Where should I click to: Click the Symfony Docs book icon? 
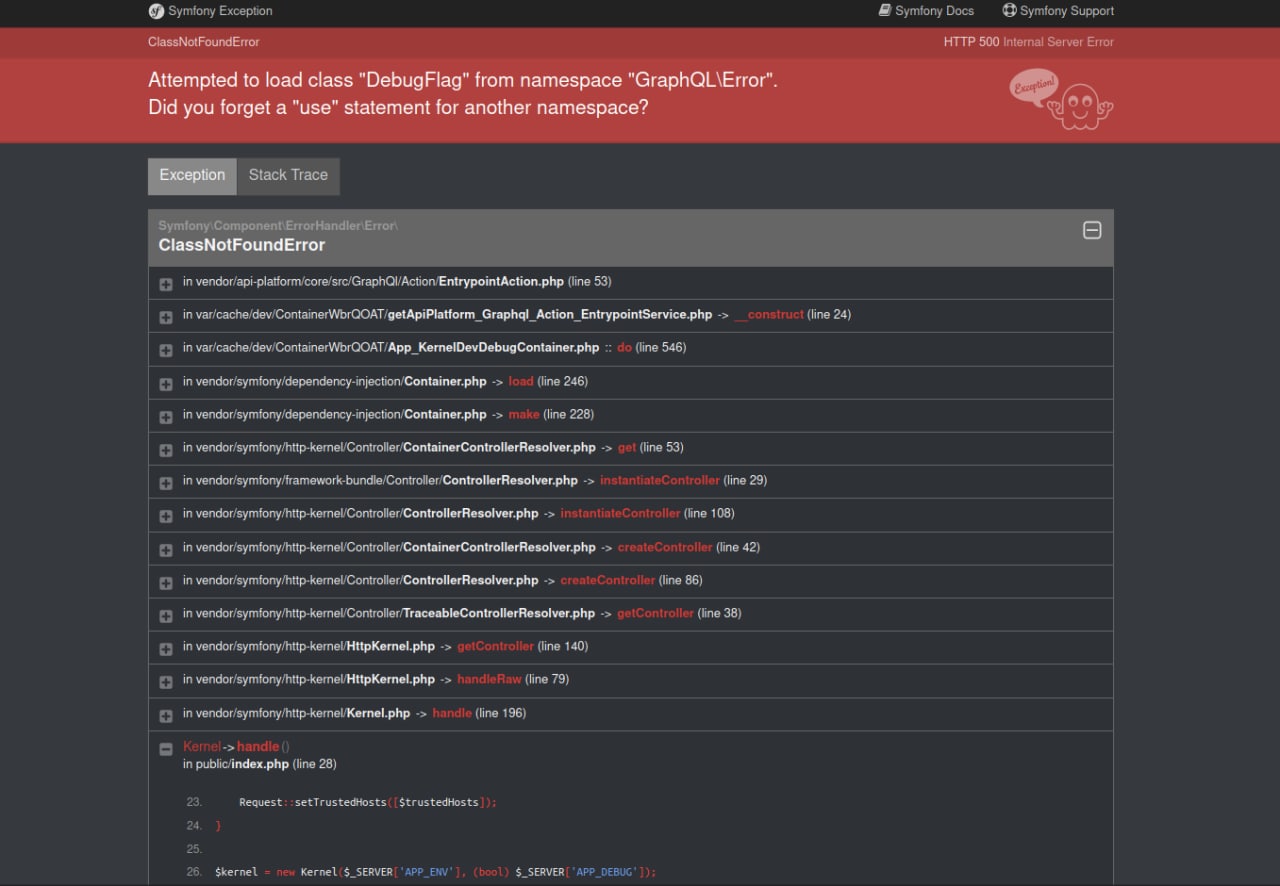pos(885,10)
